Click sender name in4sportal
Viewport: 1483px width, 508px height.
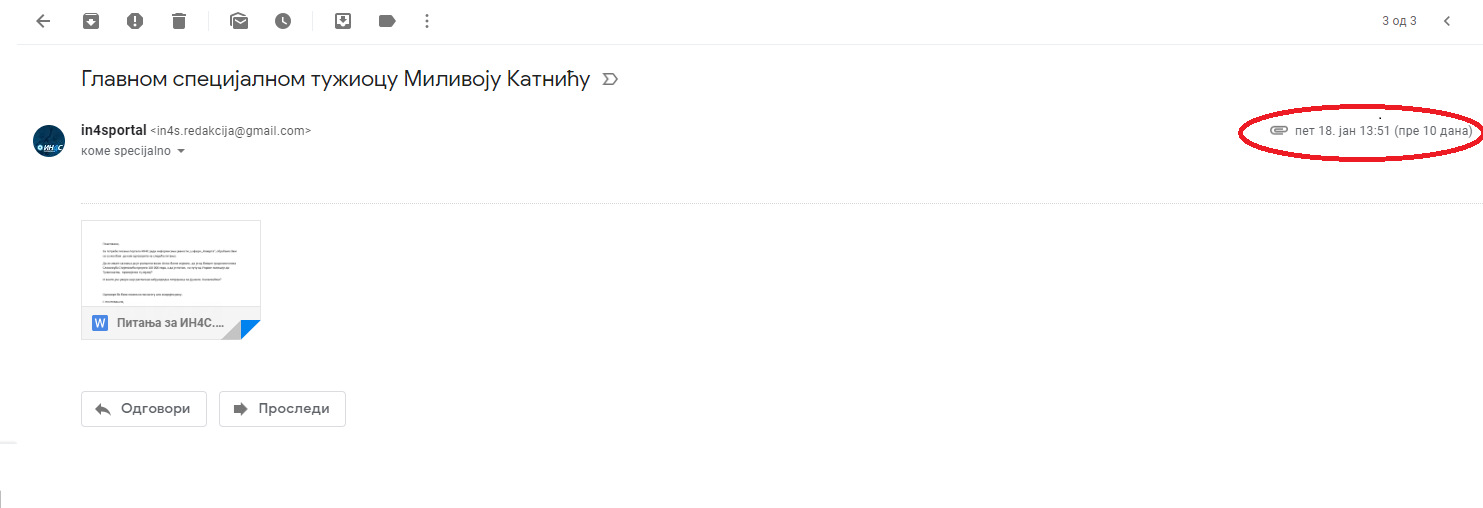[x=113, y=130]
